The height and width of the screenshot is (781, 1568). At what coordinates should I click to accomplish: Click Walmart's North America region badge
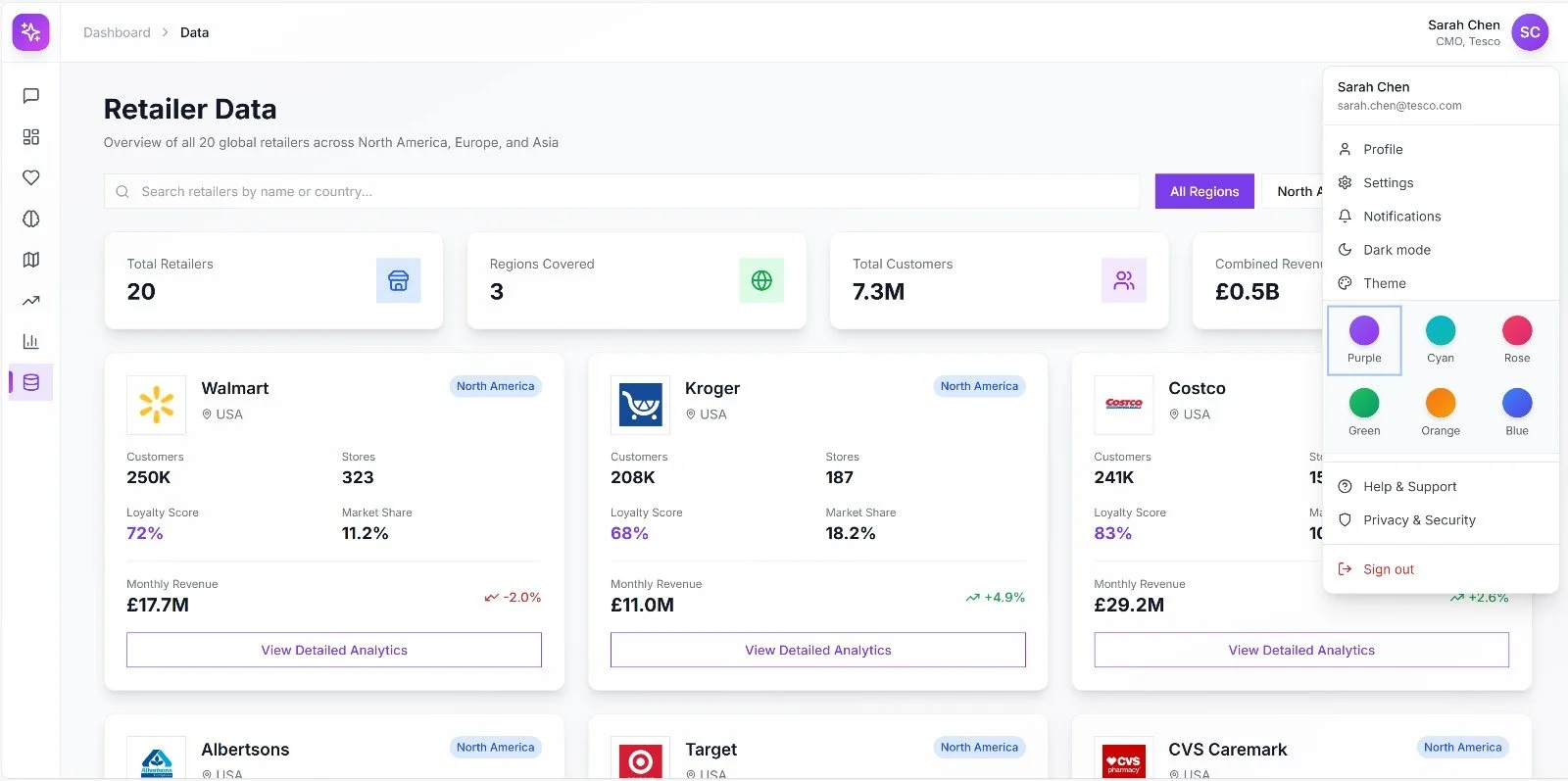pyautogui.click(x=495, y=386)
